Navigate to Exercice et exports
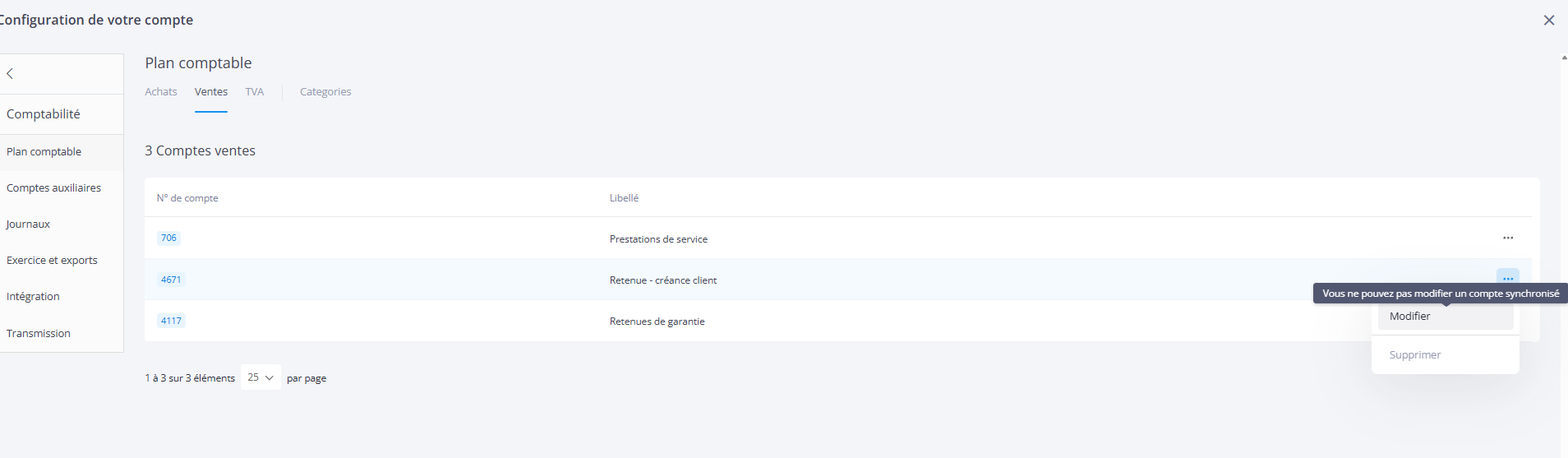The image size is (1568, 458). coord(52,261)
